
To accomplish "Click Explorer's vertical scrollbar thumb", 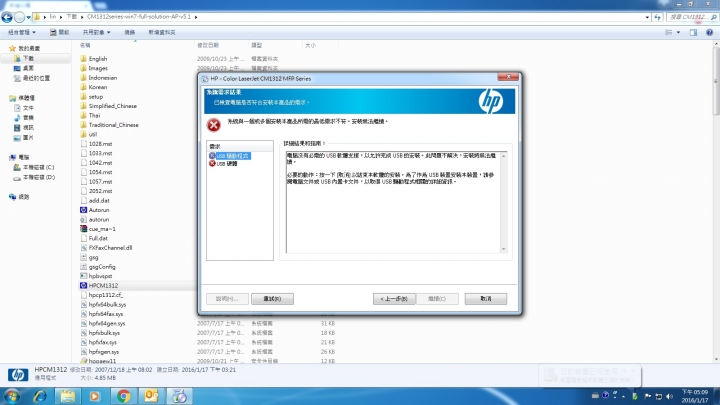I will (x=716, y=80).
